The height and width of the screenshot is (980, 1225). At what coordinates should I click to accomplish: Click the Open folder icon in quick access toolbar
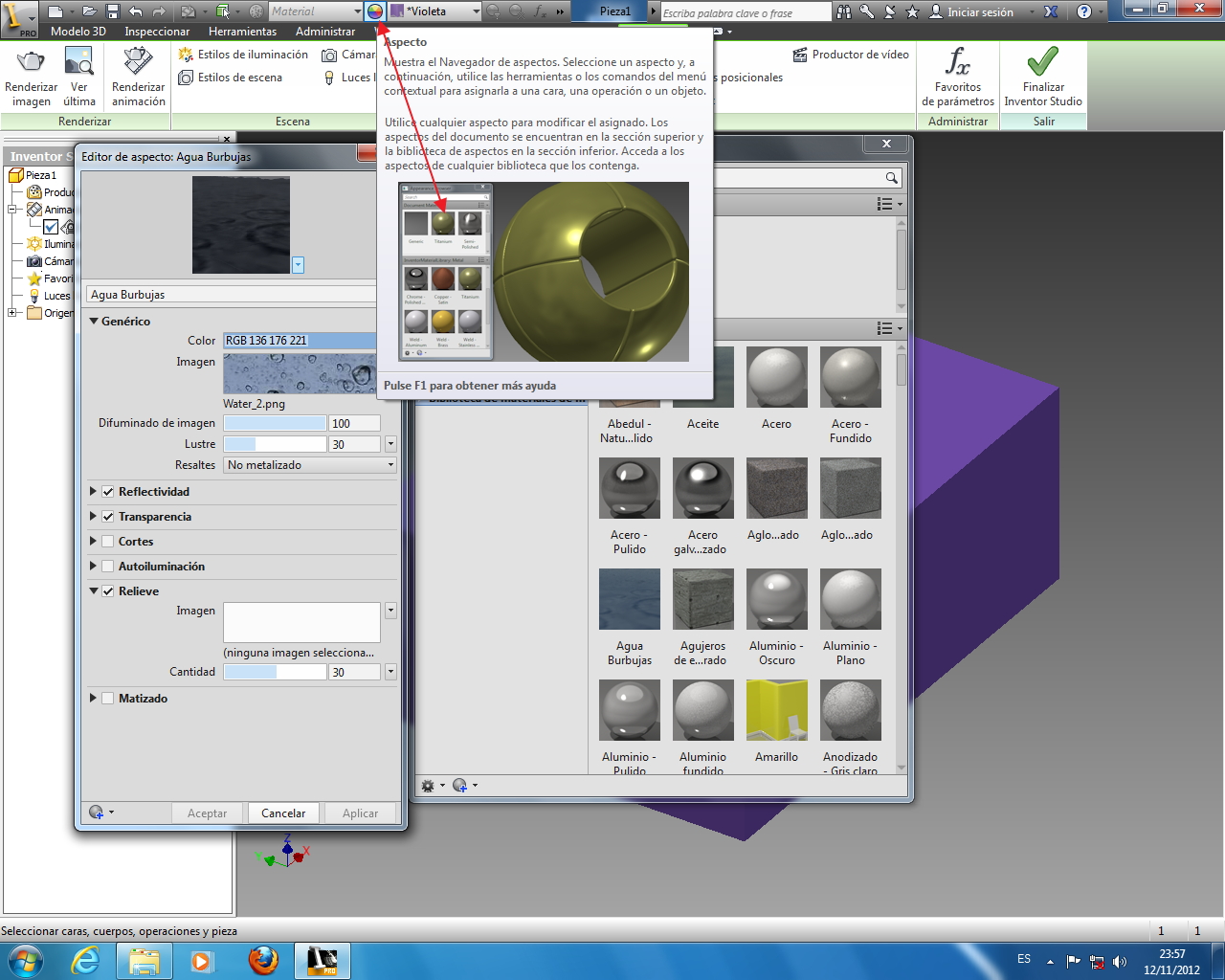click(x=88, y=11)
